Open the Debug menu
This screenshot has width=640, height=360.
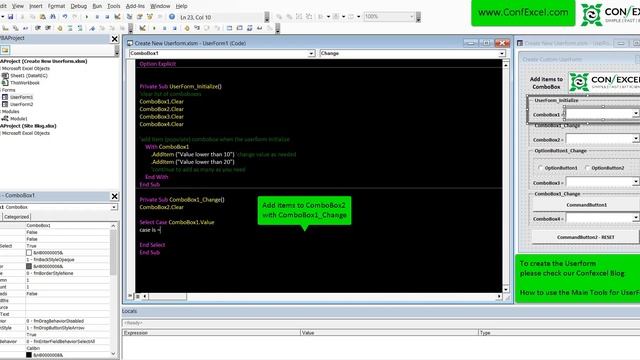point(78,6)
